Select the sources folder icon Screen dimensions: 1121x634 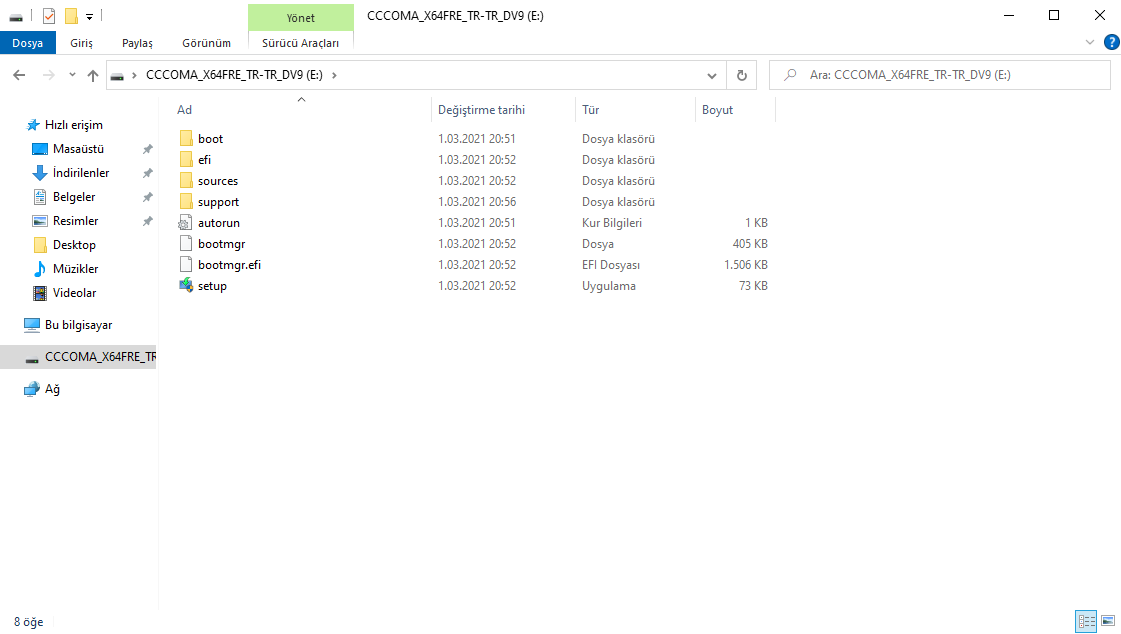tap(186, 181)
